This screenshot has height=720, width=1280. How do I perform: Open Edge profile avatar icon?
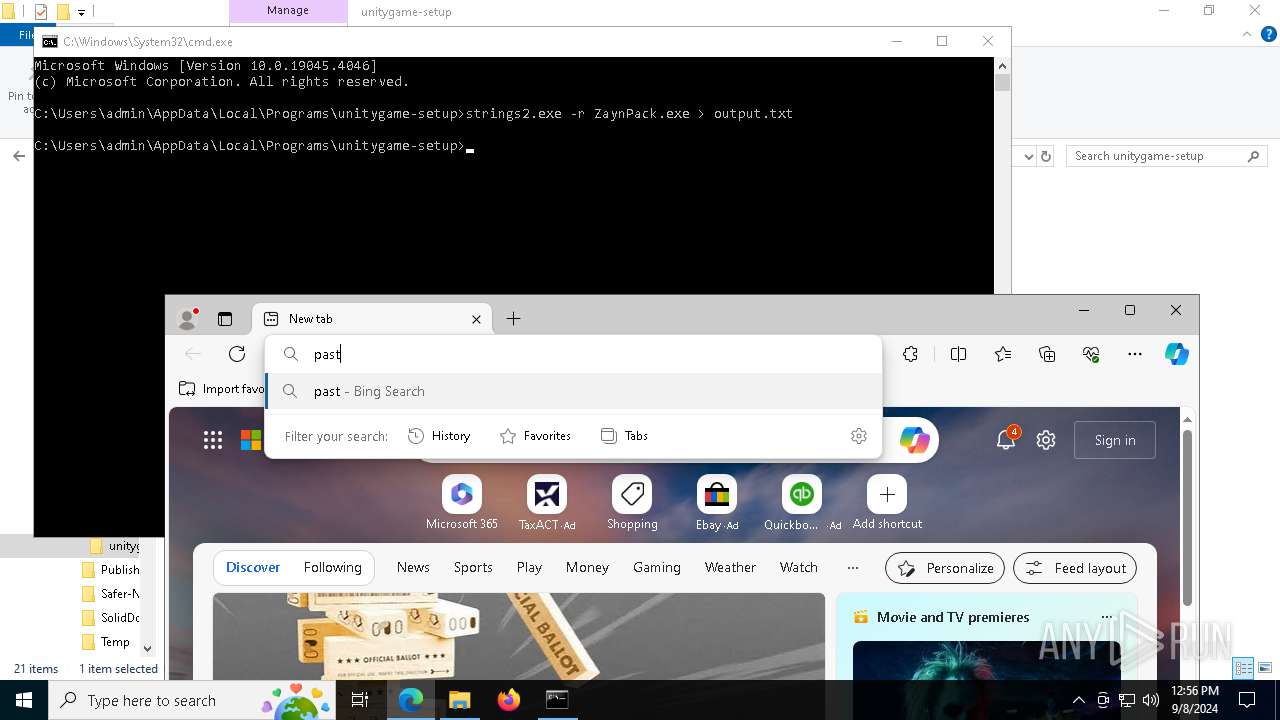[x=188, y=319]
